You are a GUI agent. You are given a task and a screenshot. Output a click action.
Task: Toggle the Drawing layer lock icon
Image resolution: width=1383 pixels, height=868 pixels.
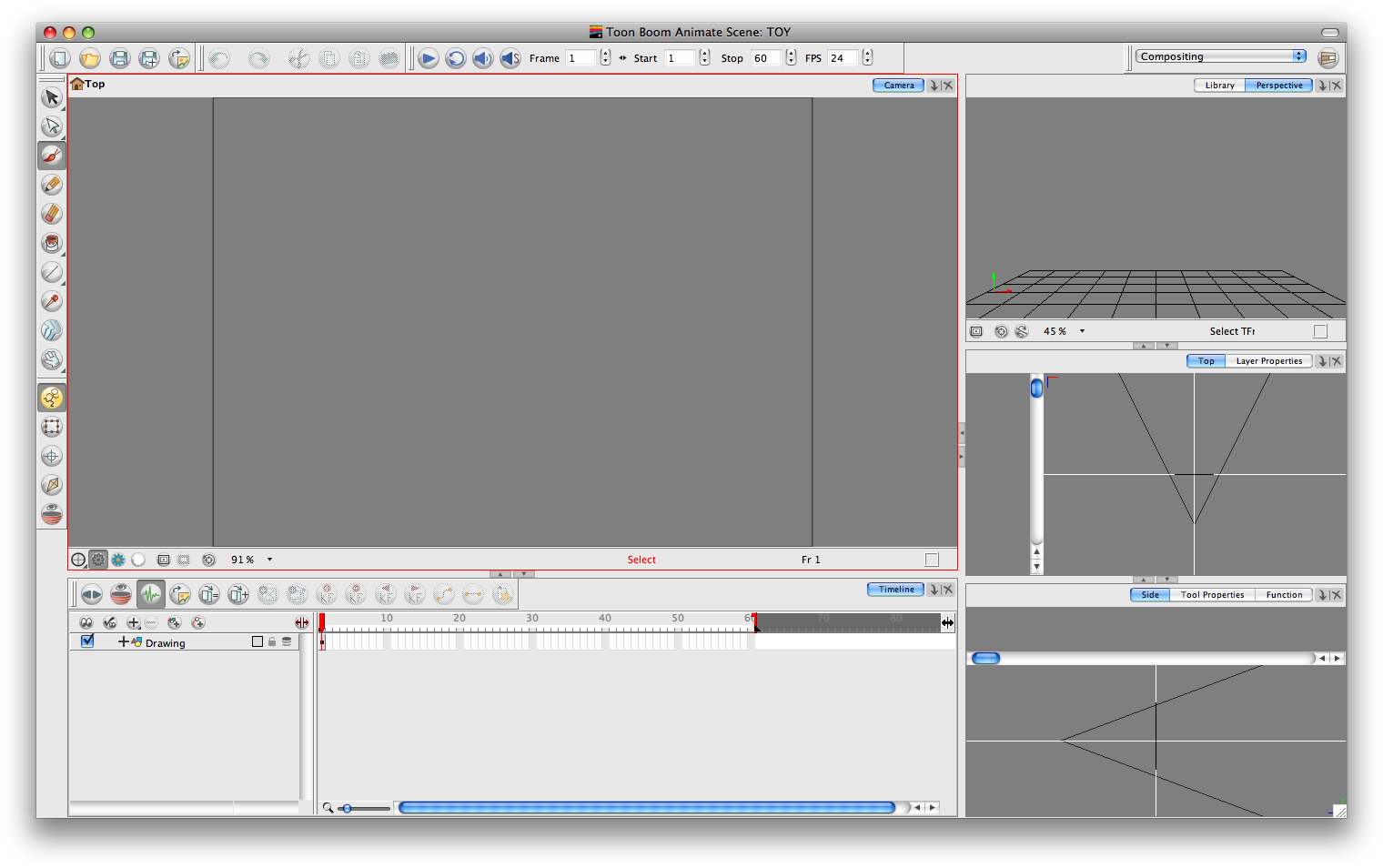tap(272, 641)
